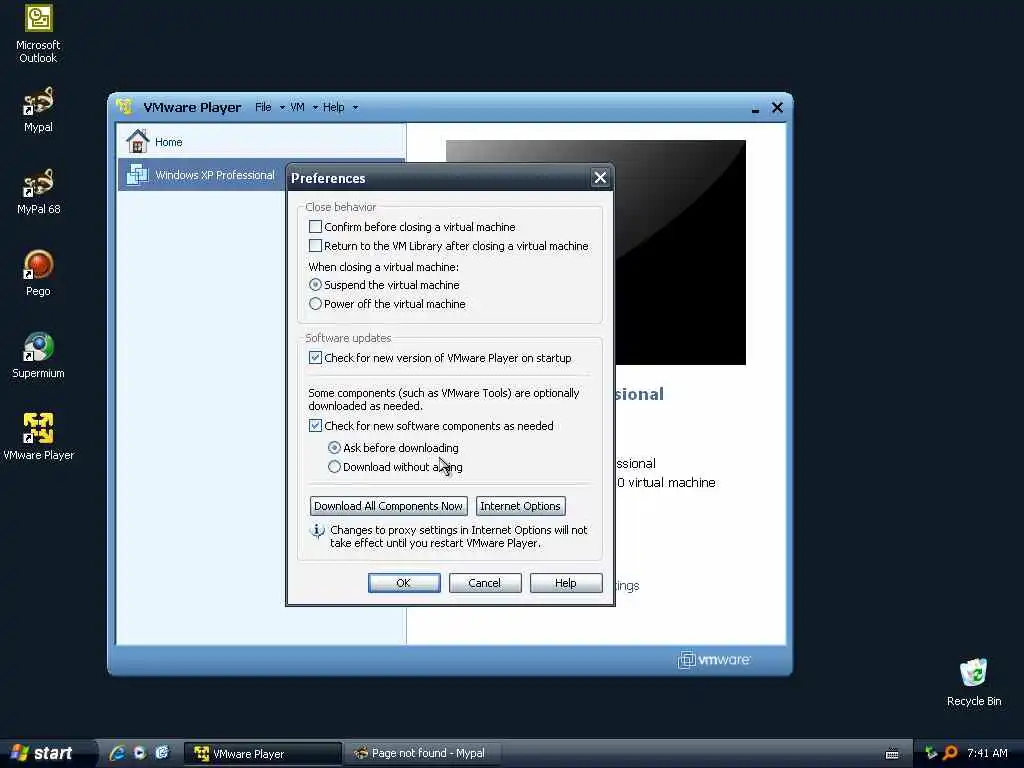Click the VMware Player title bar logo
The image size is (1024, 768).
coord(125,106)
